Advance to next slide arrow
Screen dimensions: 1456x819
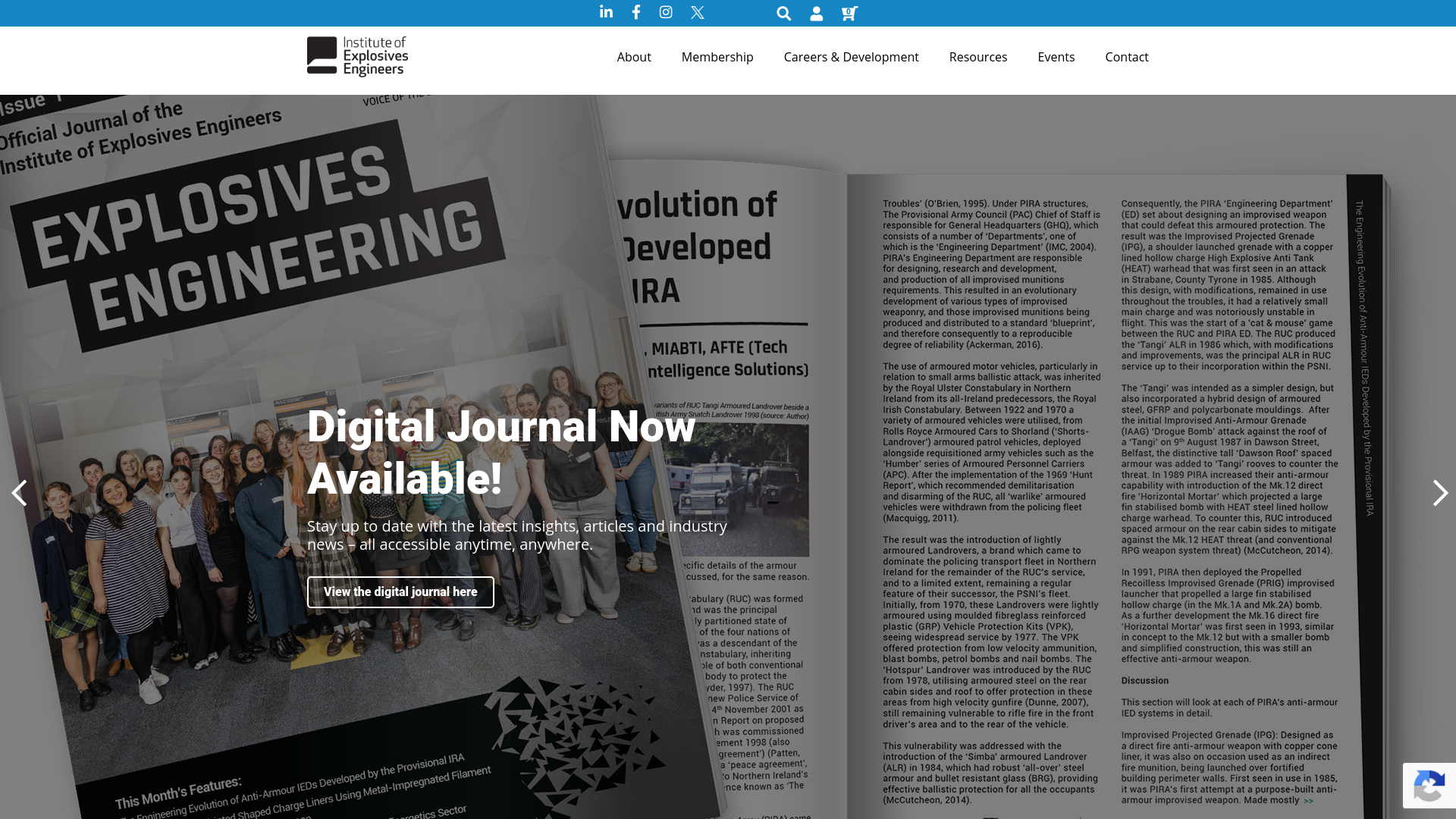pyautogui.click(x=1440, y=493)
